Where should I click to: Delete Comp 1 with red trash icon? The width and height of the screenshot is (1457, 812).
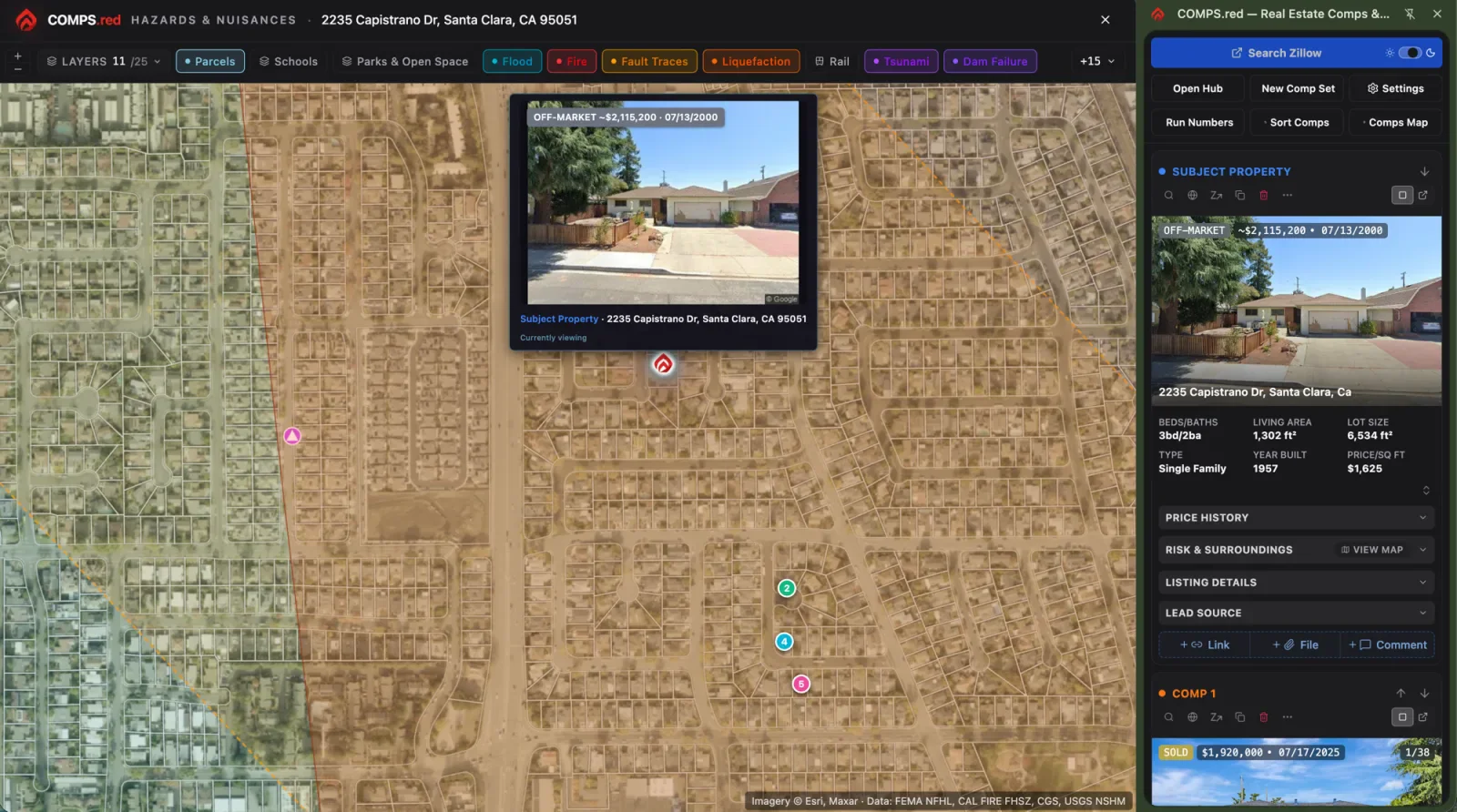tap(1263, 717)
